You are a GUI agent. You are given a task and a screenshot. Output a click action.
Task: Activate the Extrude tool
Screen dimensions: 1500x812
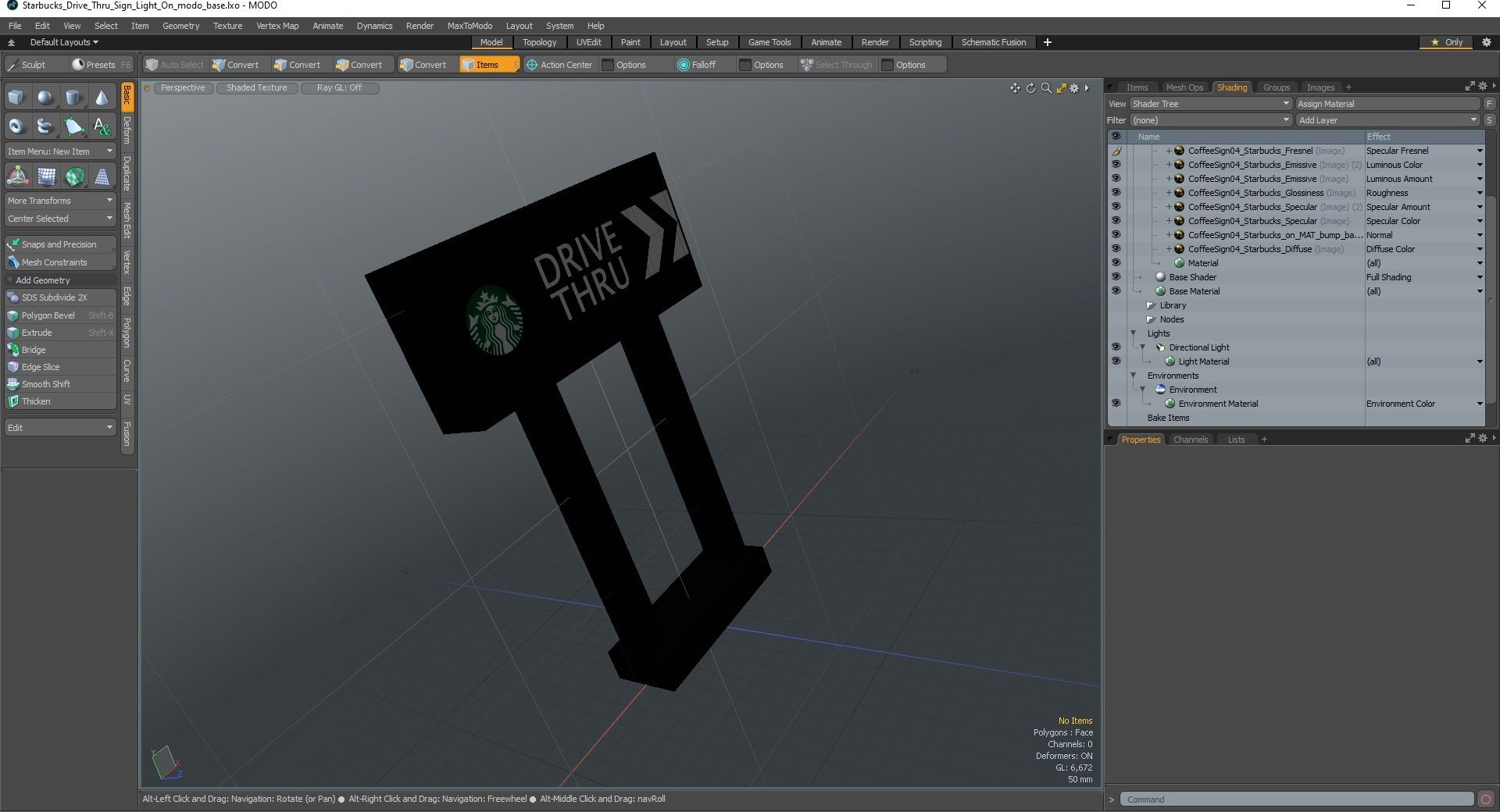60,333
